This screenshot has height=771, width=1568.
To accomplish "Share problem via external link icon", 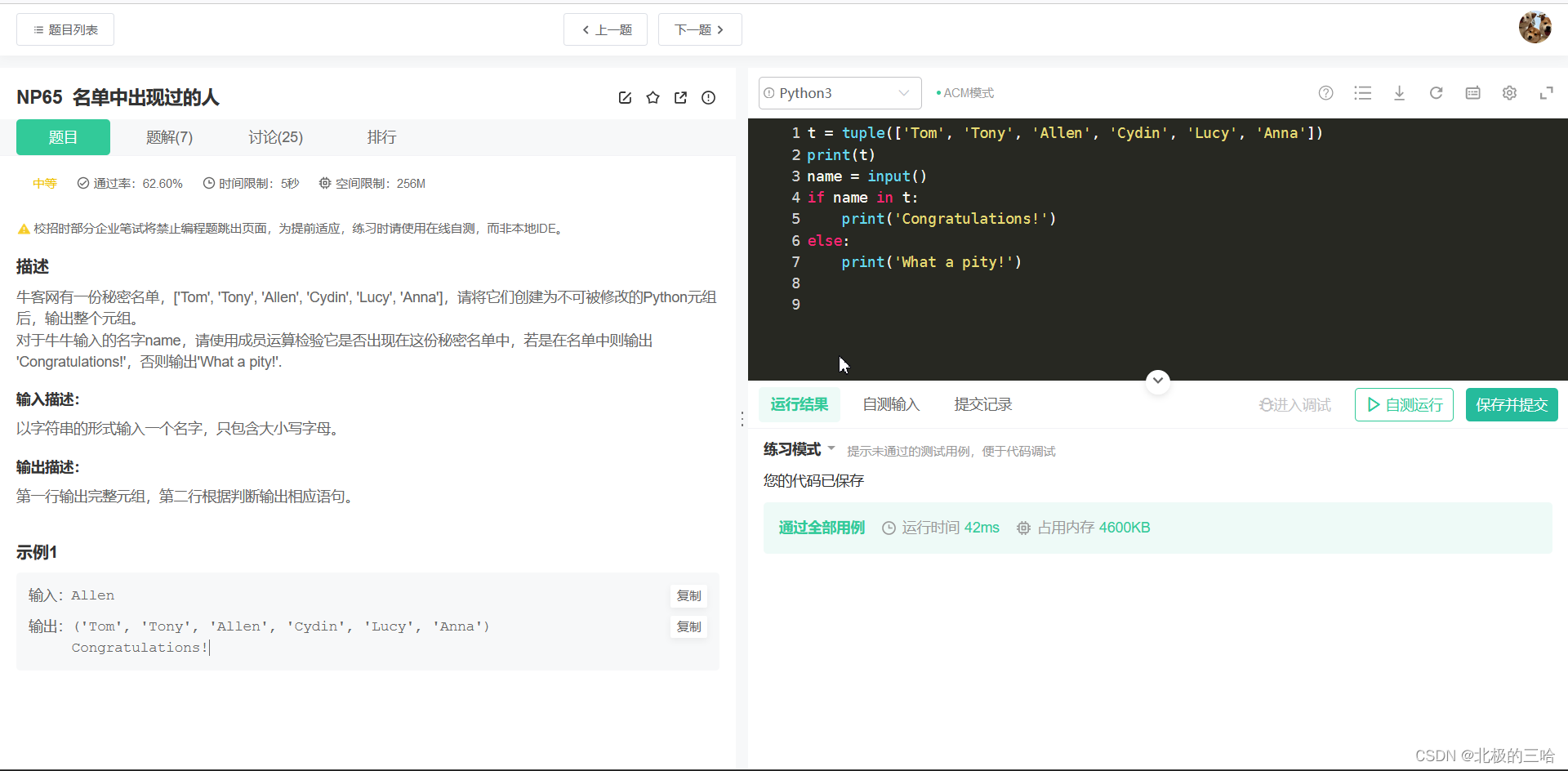I will pyautogui.click(x=680, y=98).
